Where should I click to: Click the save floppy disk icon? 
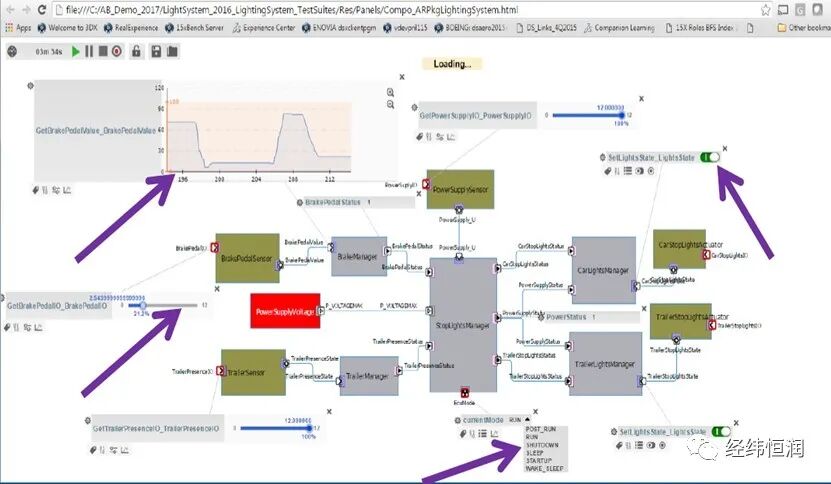156,51
